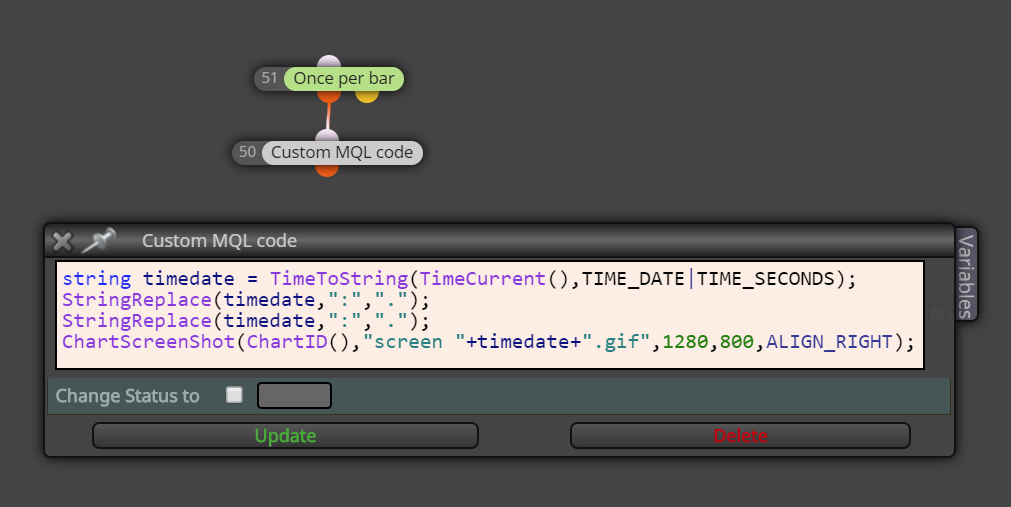Click the orange output connector of Once per bar
This screenshot has width=1011, height=507.
click(329, 97)
